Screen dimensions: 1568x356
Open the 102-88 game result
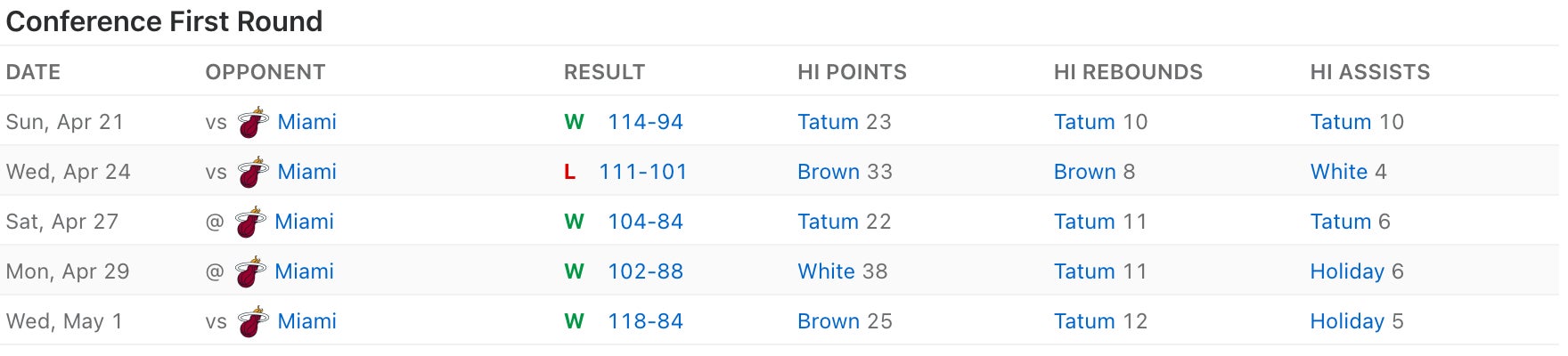click(645, 271)
